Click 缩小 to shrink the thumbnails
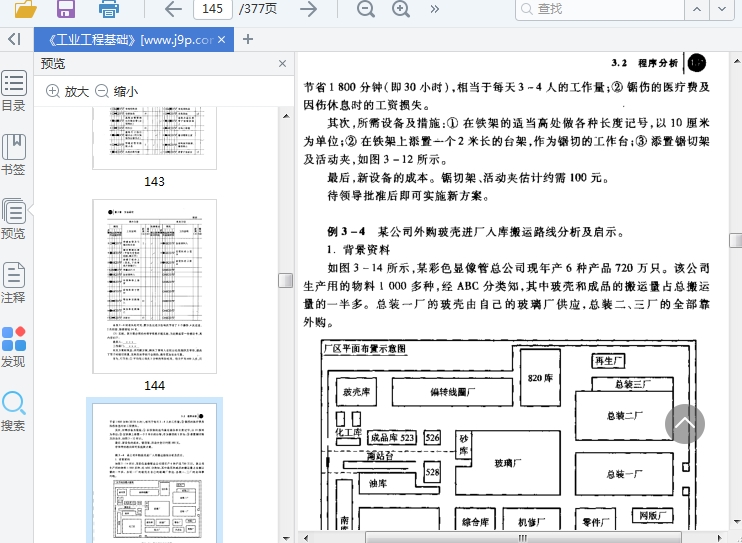742x543 pixels. (116, 91)
